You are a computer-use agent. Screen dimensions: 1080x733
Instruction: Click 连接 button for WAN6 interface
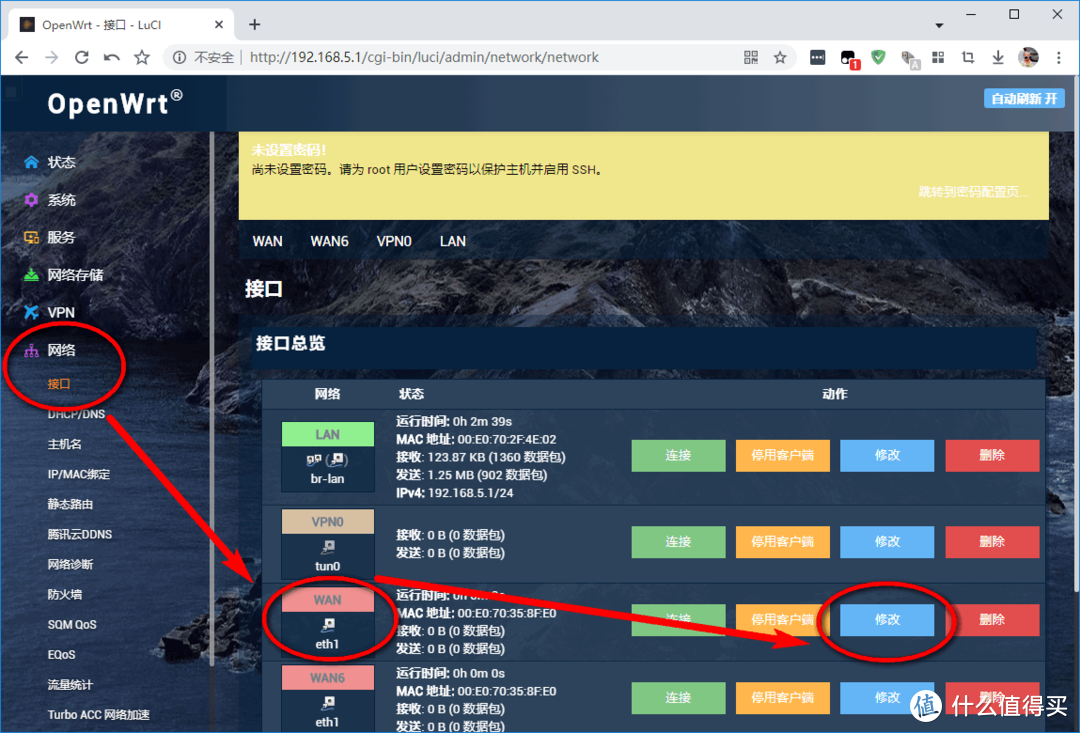click(678, 697)
